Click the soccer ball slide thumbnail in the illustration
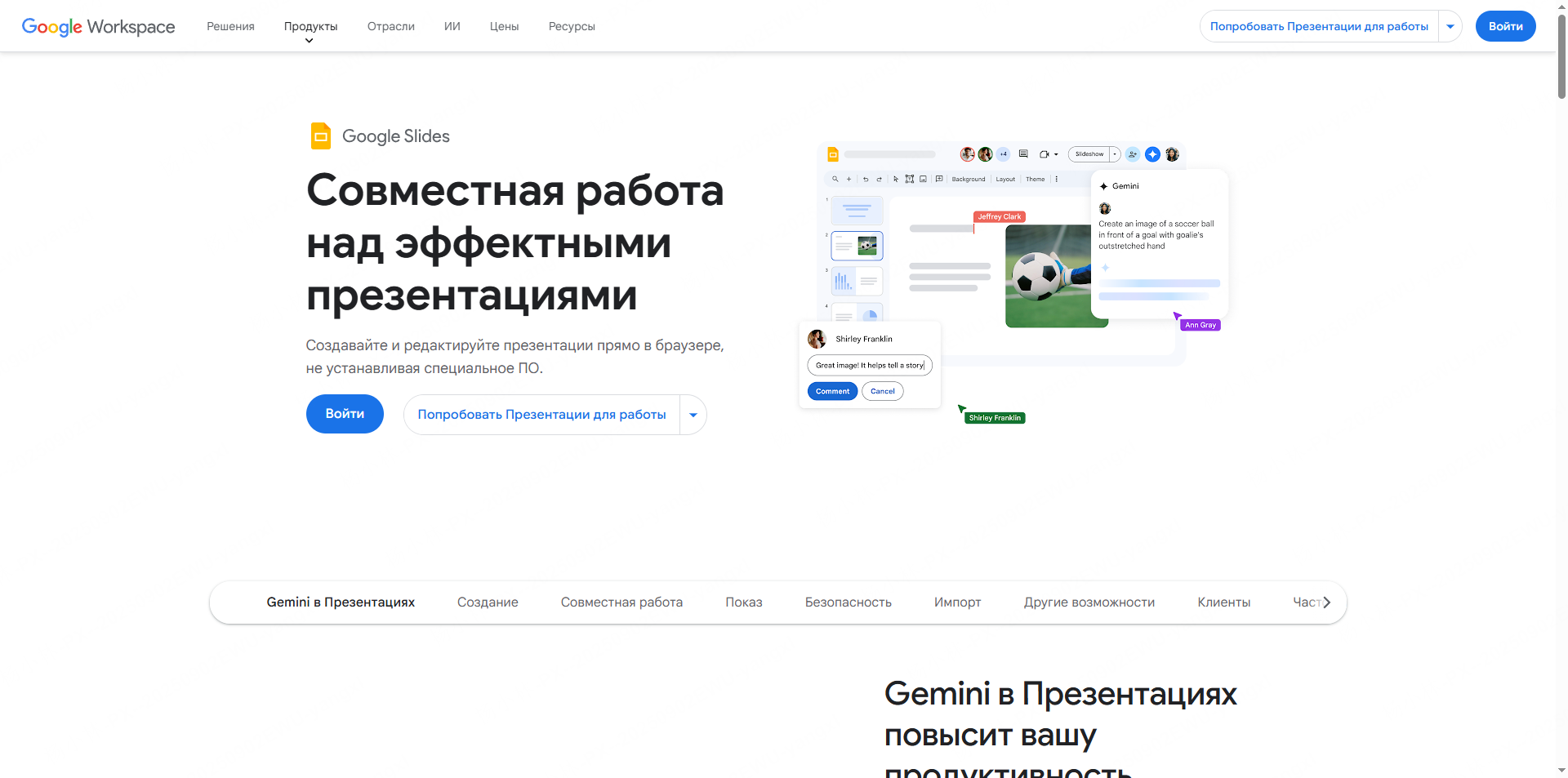 pos(857,245)
